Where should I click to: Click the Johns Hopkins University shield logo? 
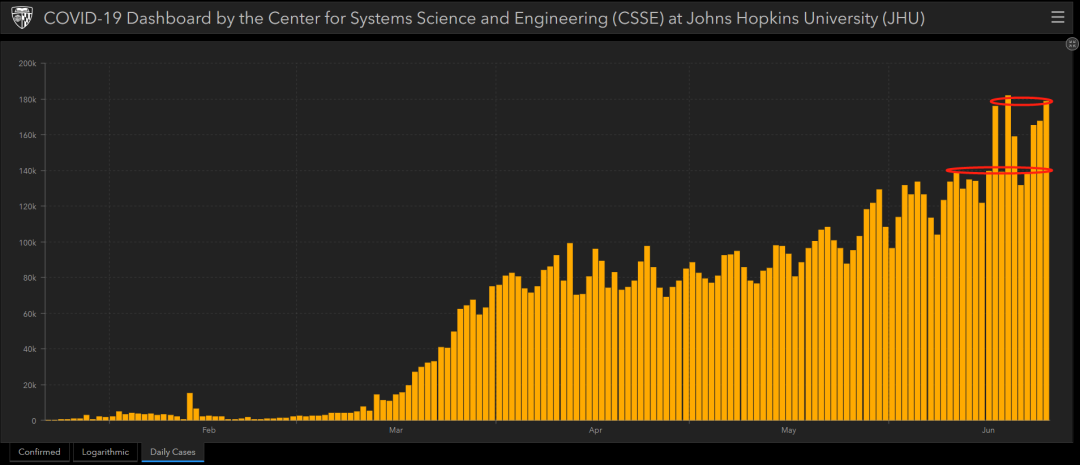click(x=23, y=19)
